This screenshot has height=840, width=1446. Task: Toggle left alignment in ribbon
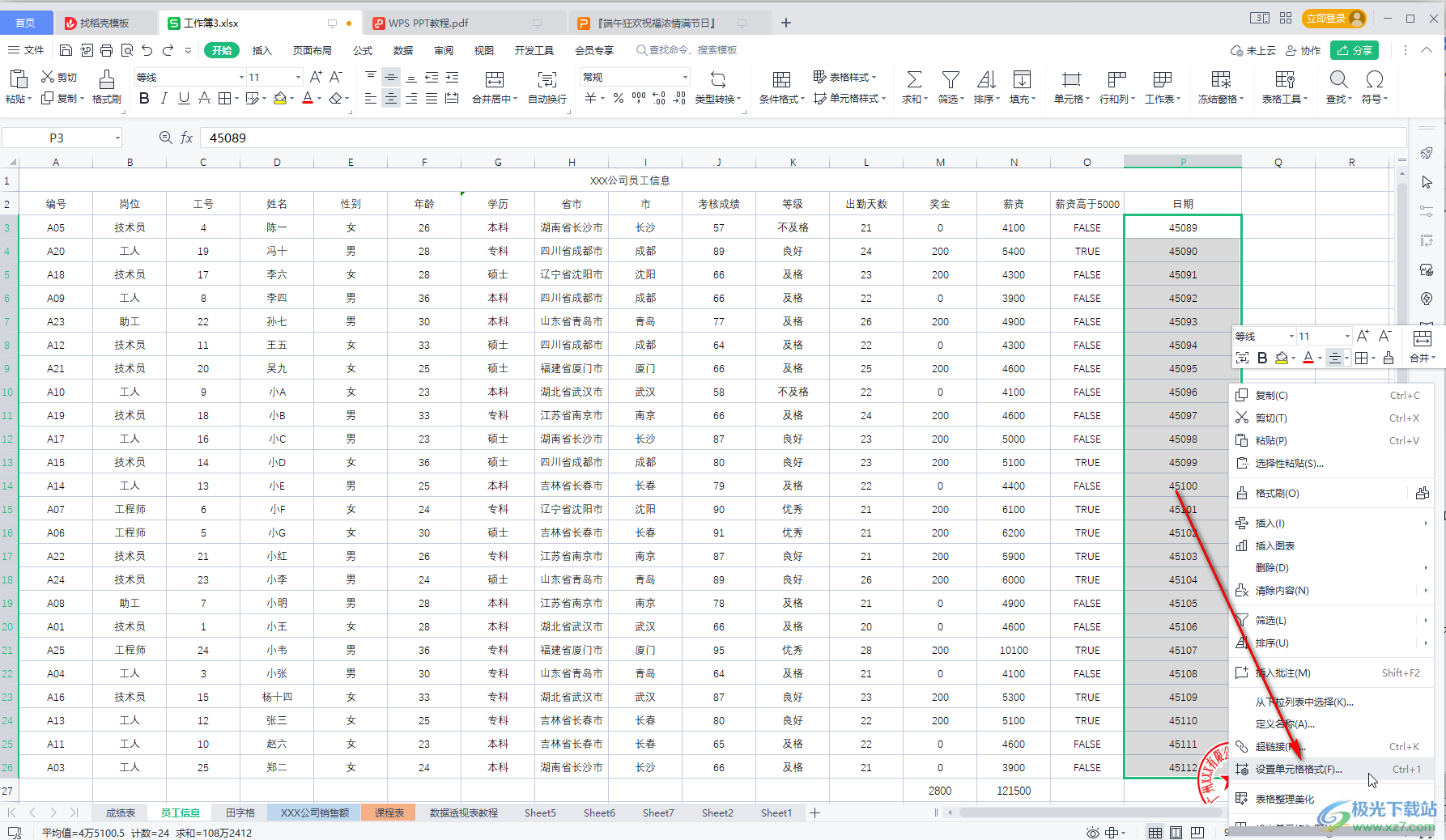coord(371,99)
